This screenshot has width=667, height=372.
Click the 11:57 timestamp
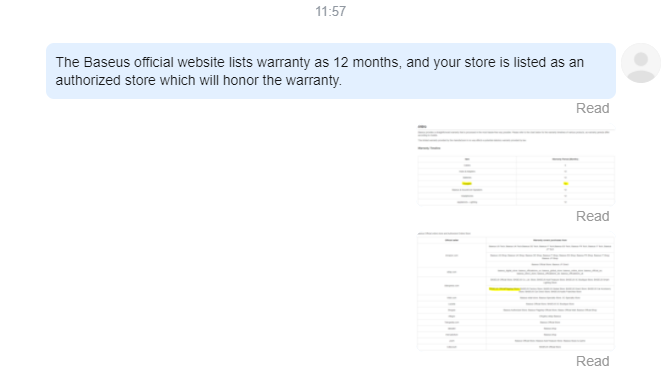point(331,11)
